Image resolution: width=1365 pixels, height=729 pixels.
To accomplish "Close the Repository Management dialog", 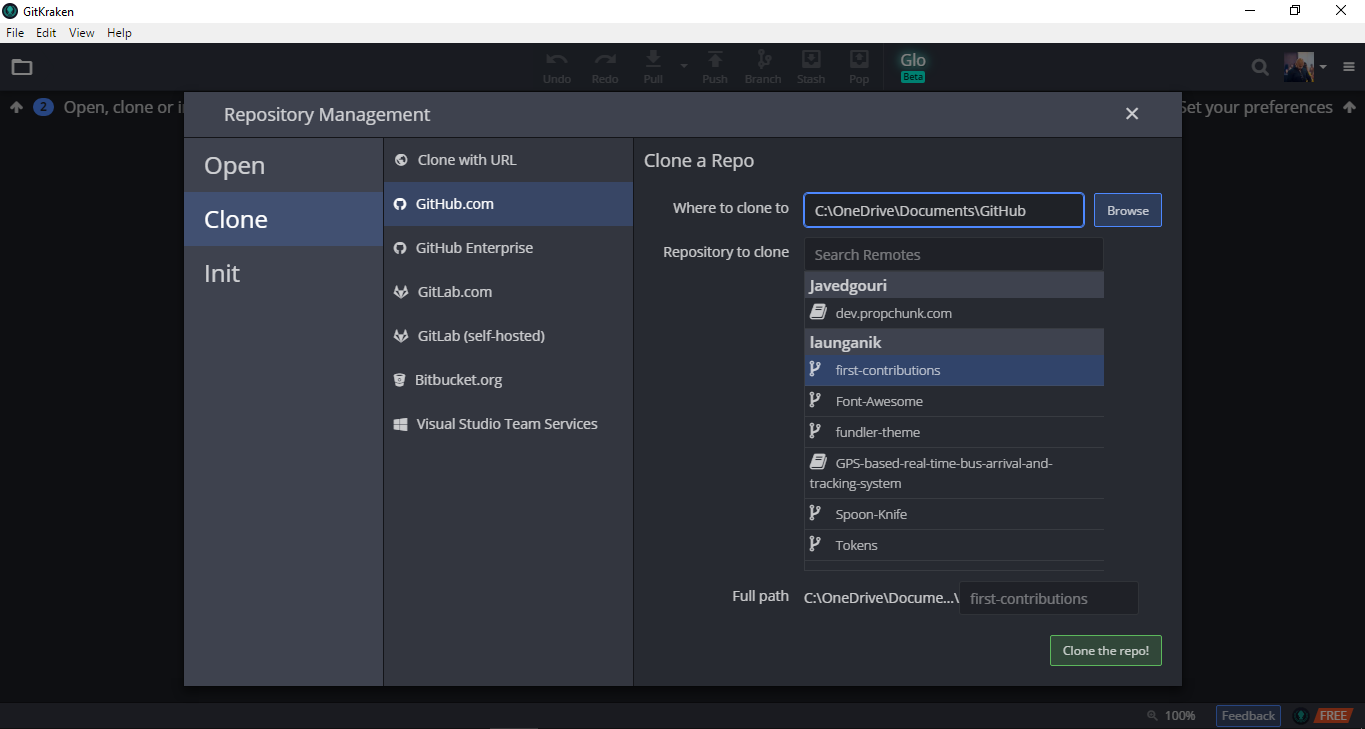I will (x=1132, y=114).
